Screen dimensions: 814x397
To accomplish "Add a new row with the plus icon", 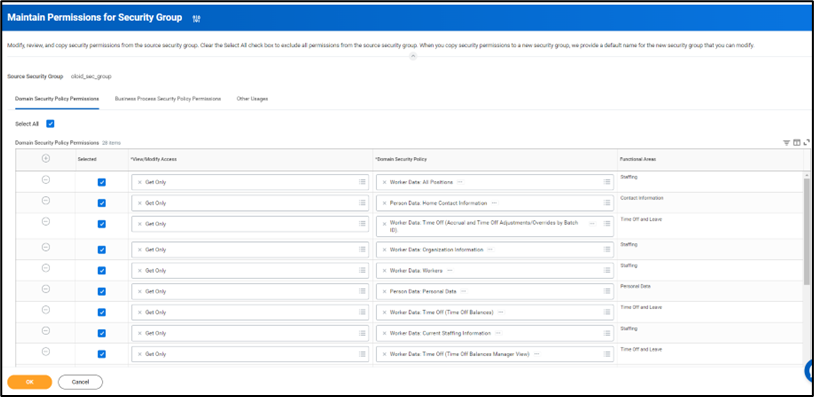I will tap(46, 159).
